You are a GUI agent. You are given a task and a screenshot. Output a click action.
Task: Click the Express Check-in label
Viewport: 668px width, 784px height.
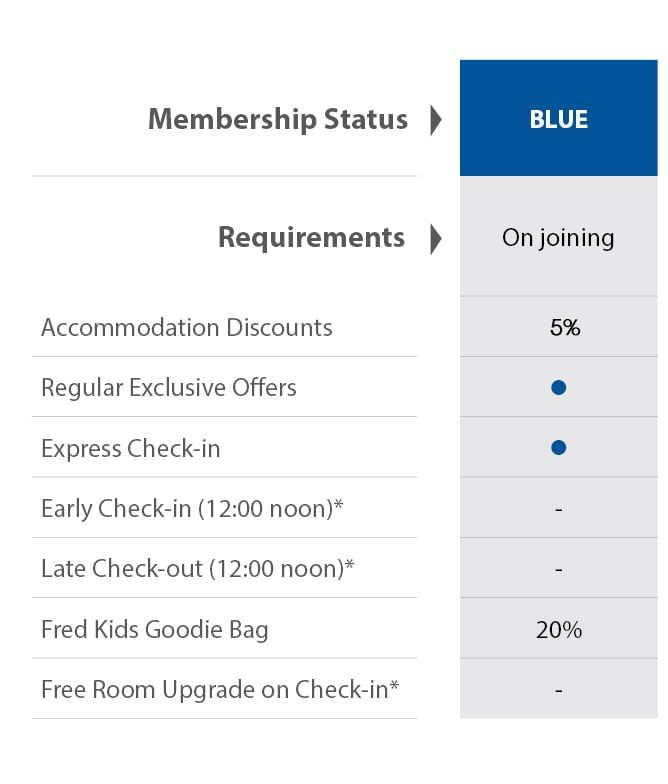(130, 448)
